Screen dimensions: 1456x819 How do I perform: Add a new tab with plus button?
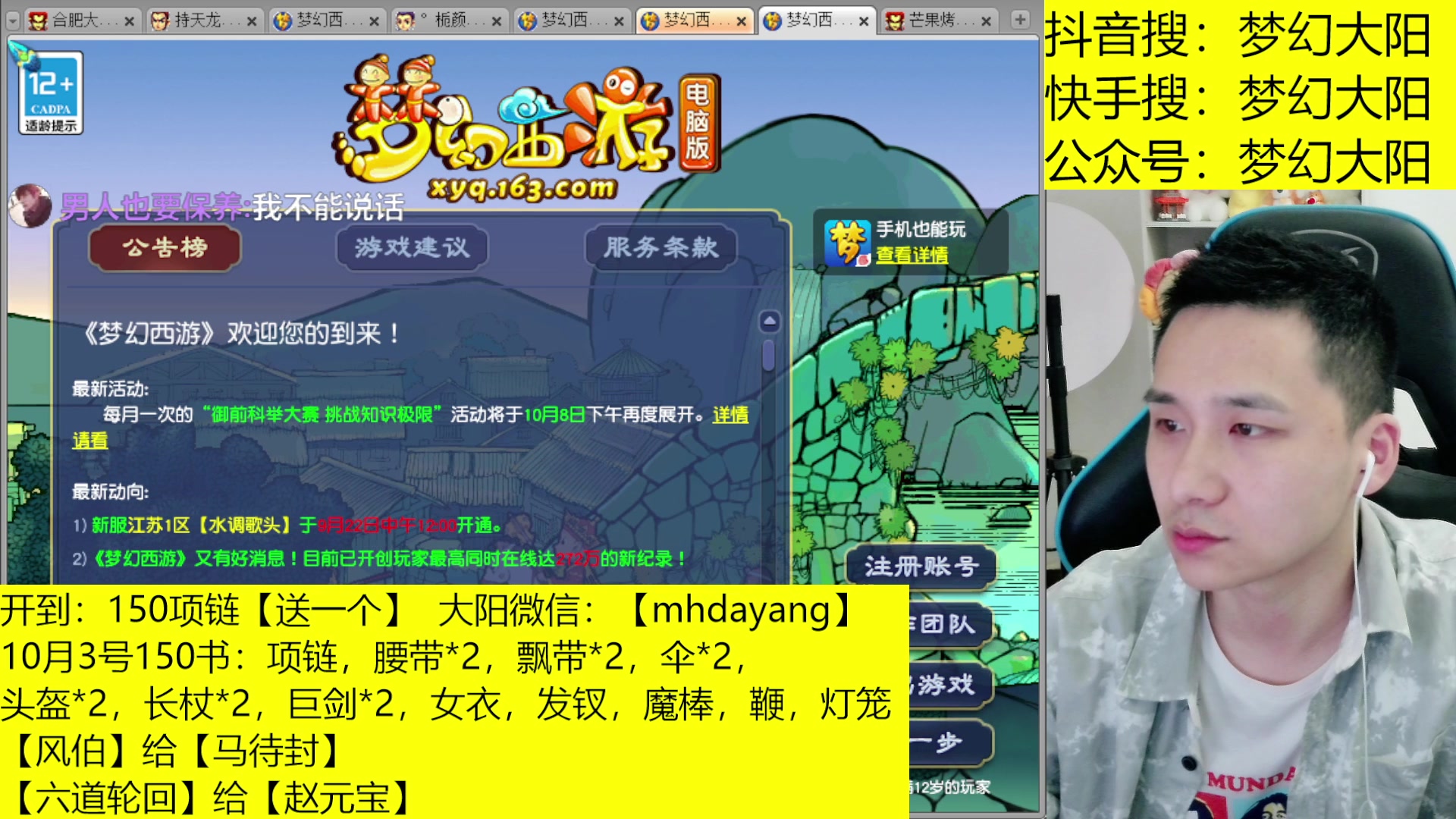tap(1021, 20)
